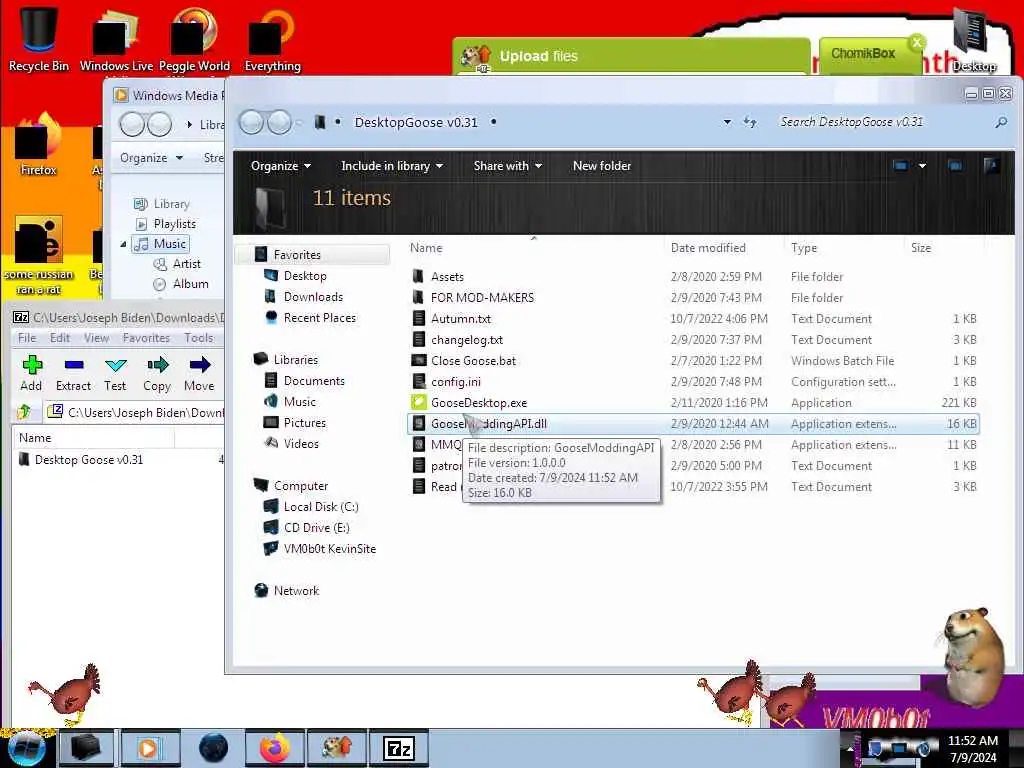This screenshot has width=1024, height=768.
Task: Click the Extract button in 7-Zip
Action: pos(73,374)
